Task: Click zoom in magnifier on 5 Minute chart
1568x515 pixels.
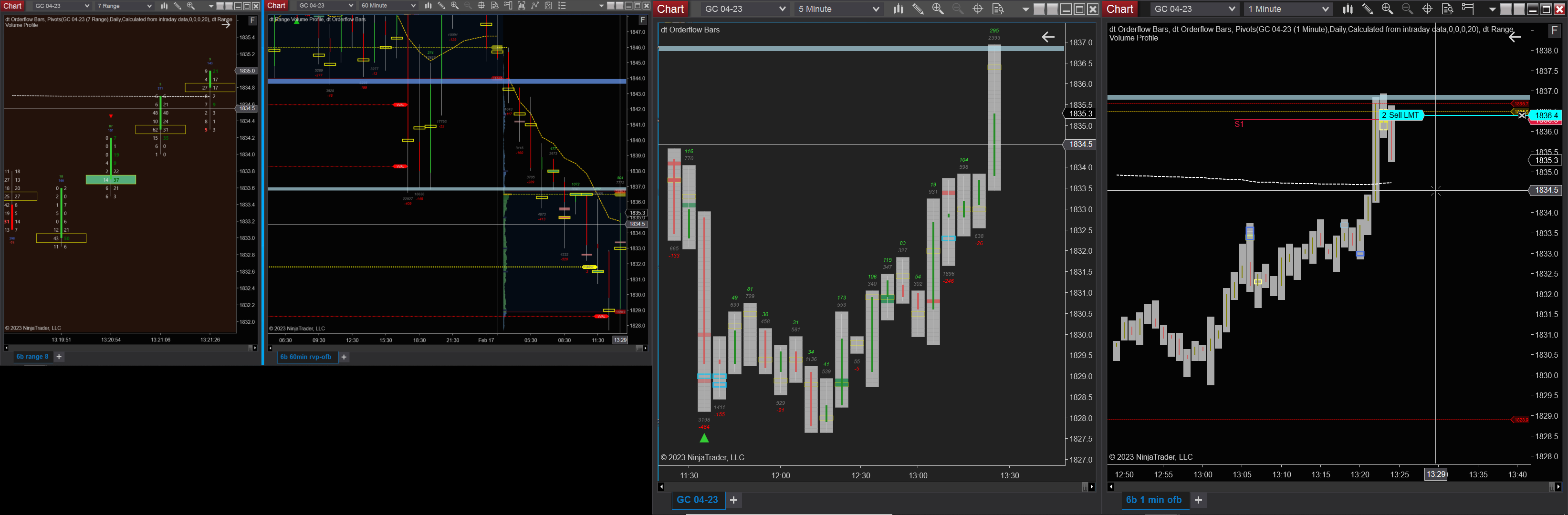Action: (x=938, y=9)
